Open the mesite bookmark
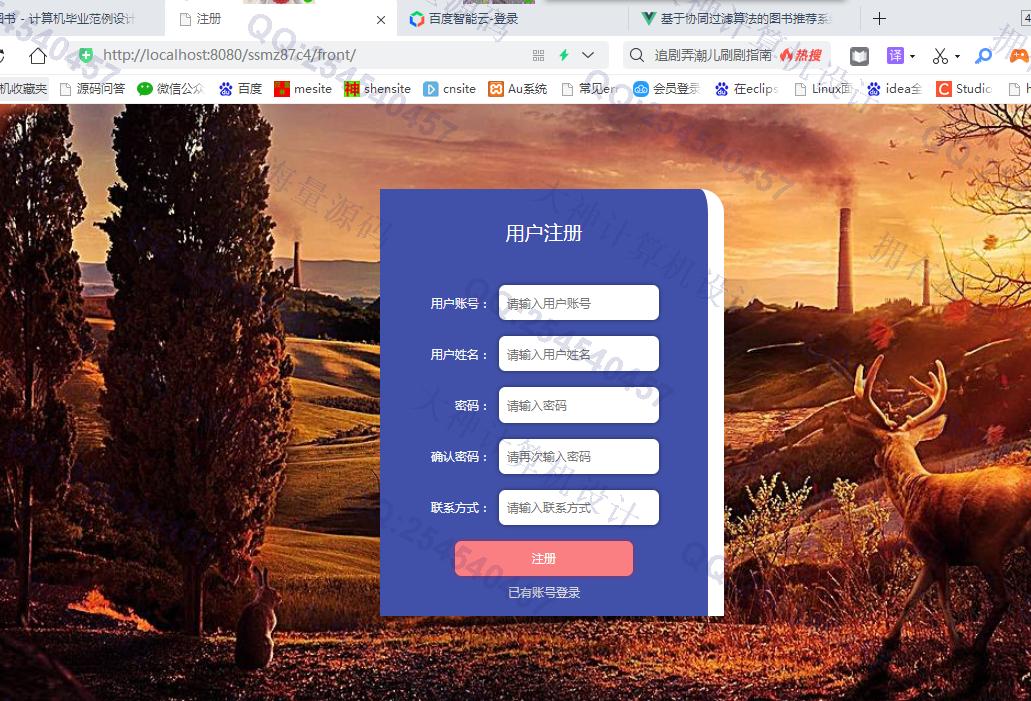 [303, 89]
